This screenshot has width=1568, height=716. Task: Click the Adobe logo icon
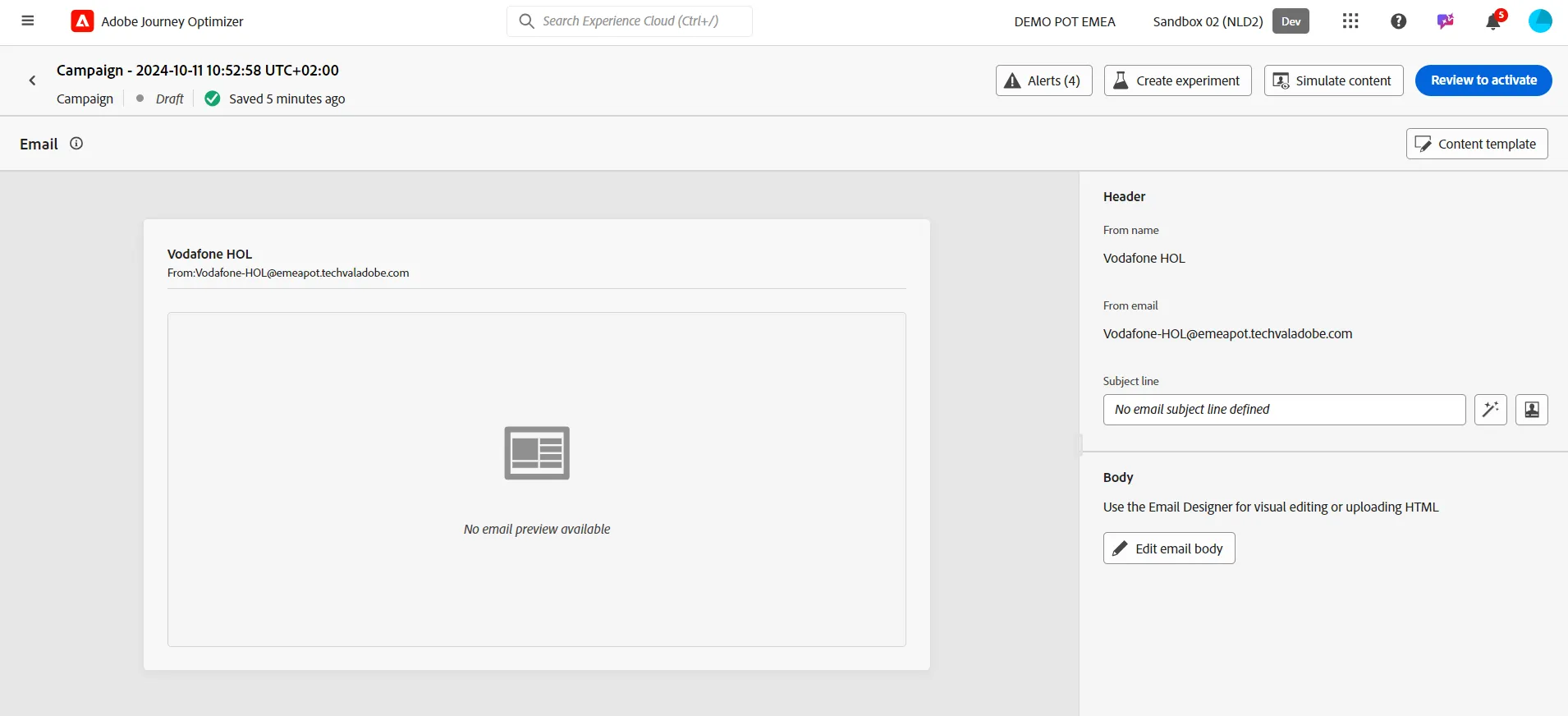pos(82,21)
